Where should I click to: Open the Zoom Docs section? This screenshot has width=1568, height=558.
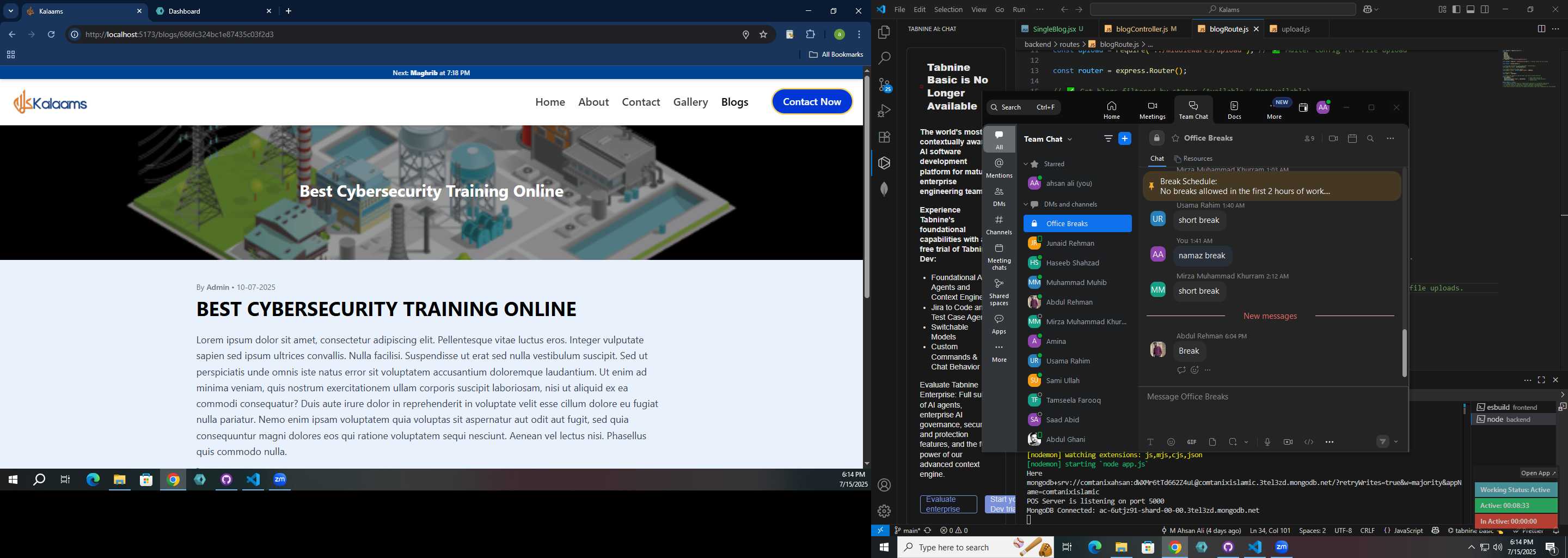click(x=1234, y=110)
